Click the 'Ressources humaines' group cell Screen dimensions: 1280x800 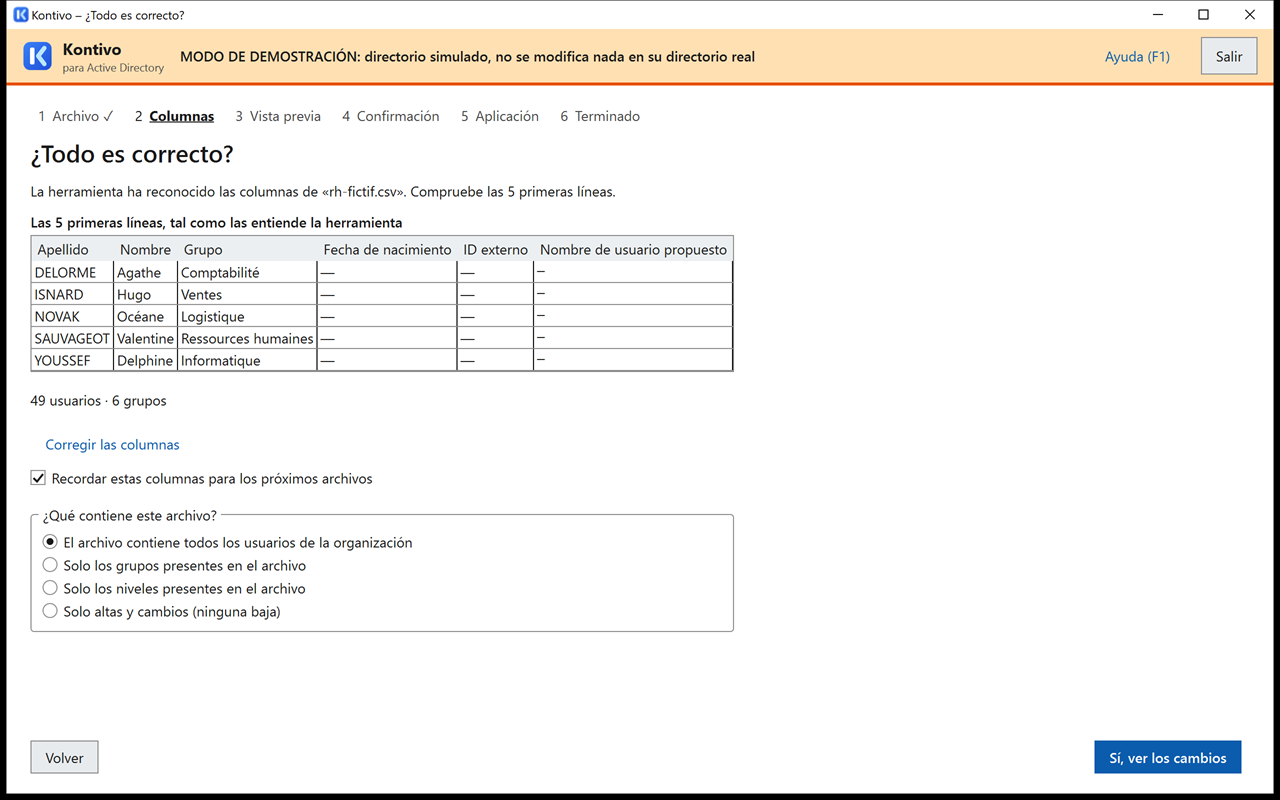pyautogui.click(x=248, y=338)
